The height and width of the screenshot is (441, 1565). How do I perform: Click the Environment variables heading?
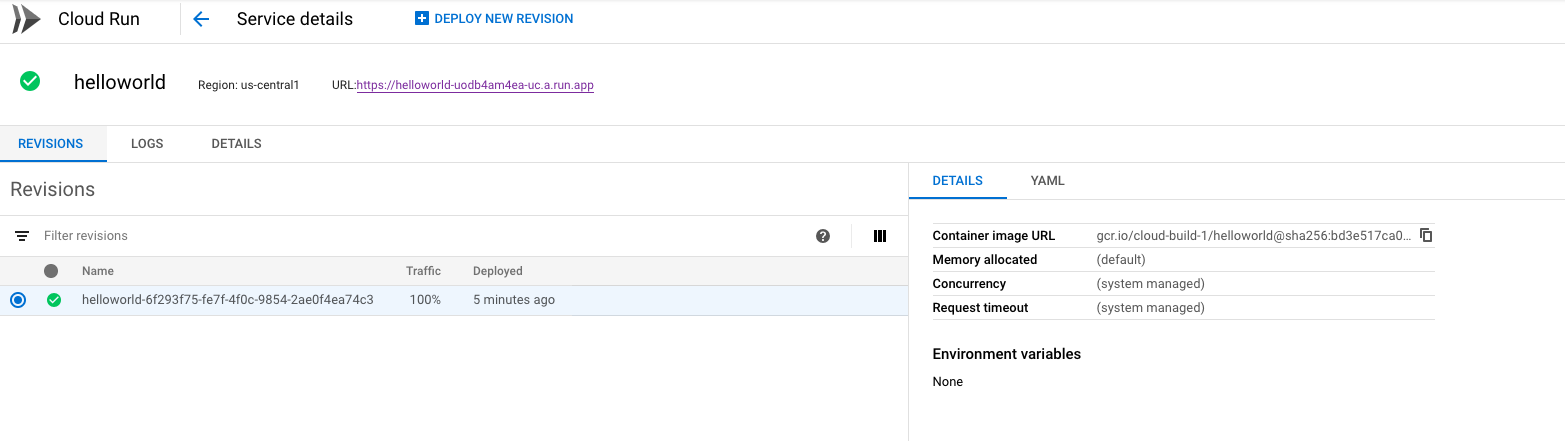1007,354
